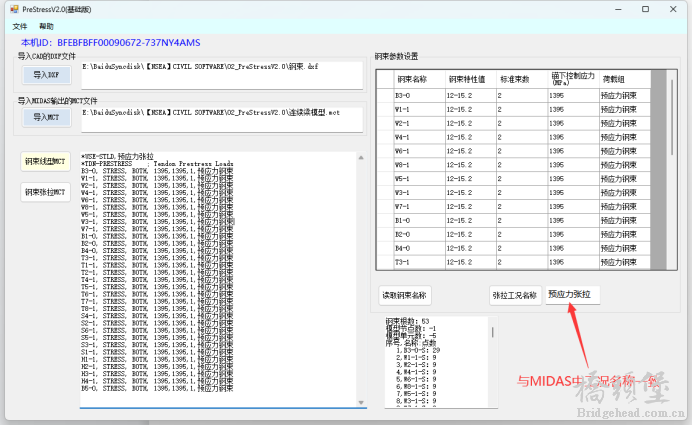Viewport: 692px width, 425px height.
Task: Click the scrollbar of the 钢束根数 info box
Action: (493, 332)
